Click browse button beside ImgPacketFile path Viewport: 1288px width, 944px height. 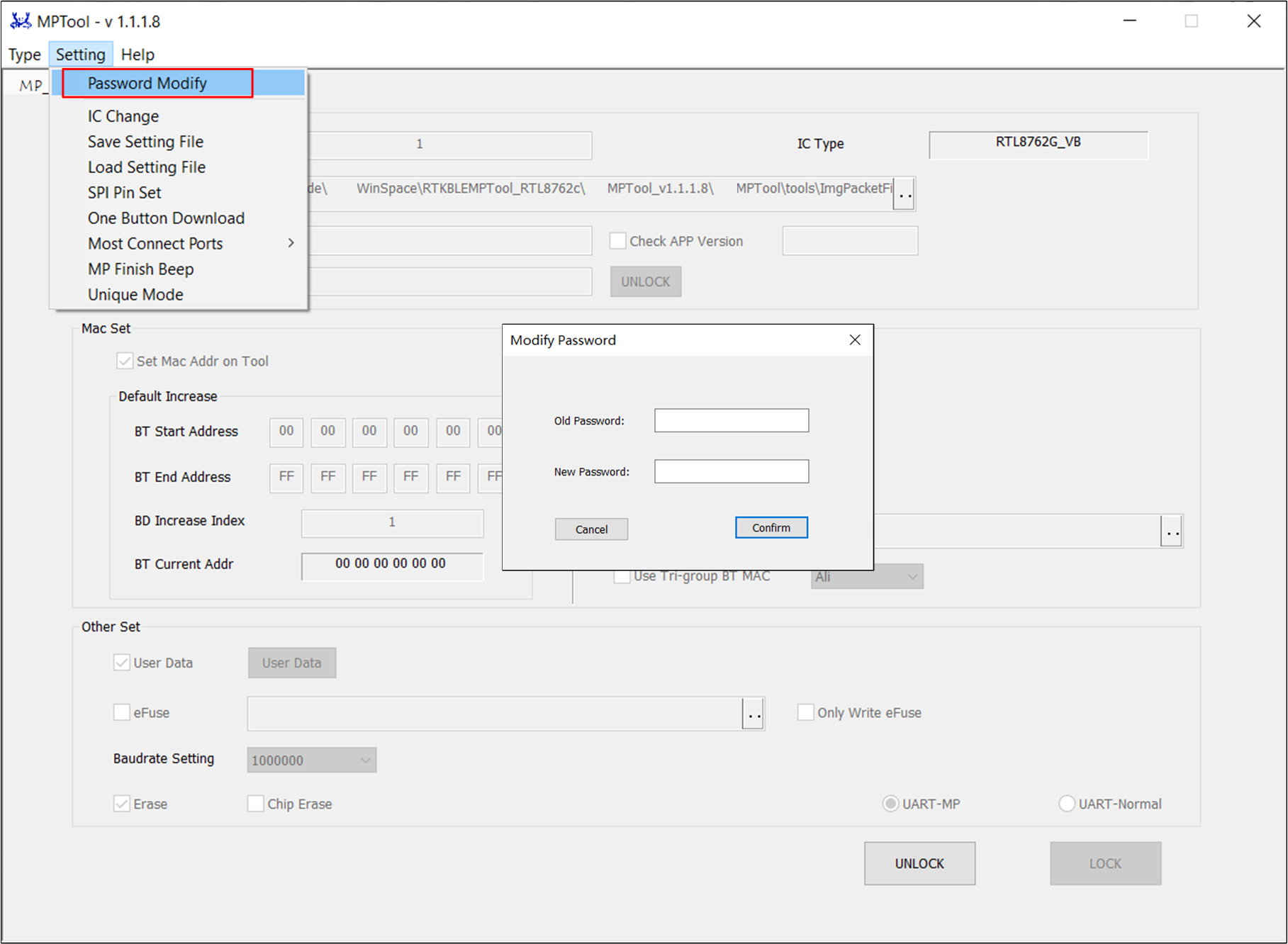905,193
